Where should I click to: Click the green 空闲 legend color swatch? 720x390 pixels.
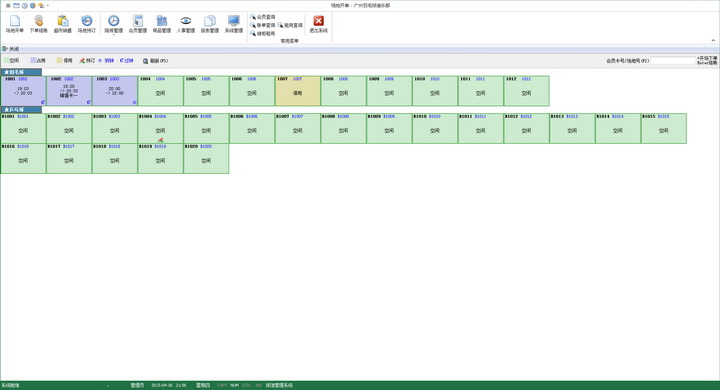pos(6,60)
